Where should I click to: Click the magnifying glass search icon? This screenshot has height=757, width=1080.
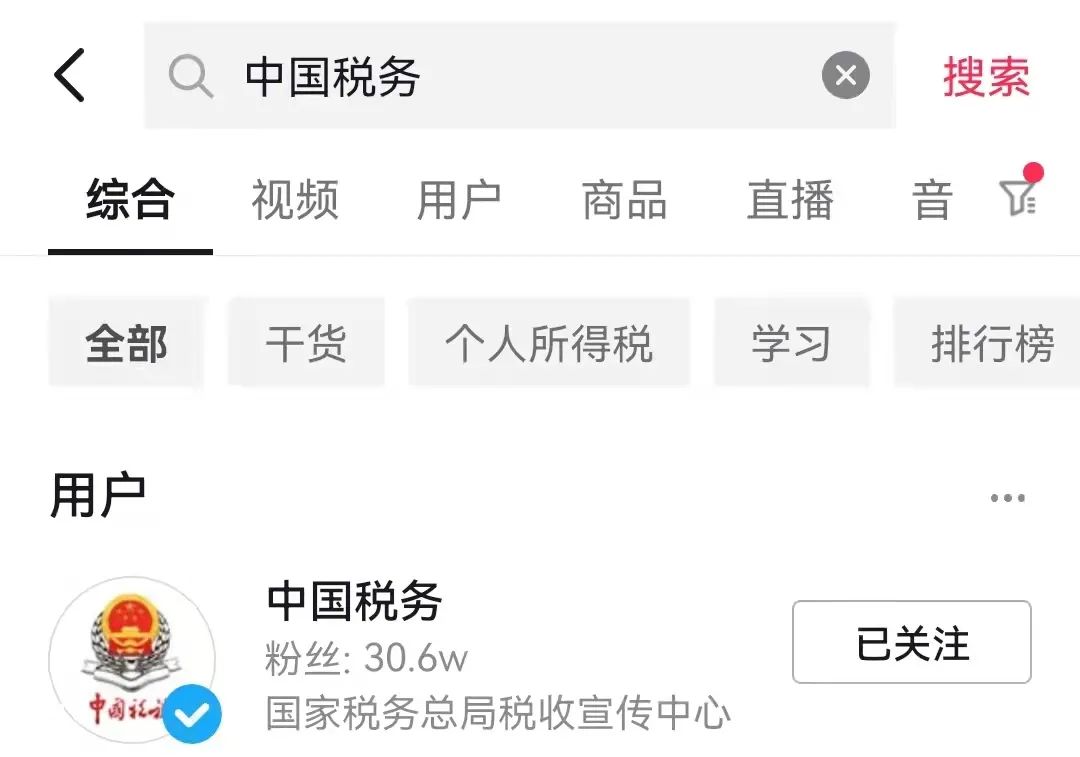(x=190, y=76)
